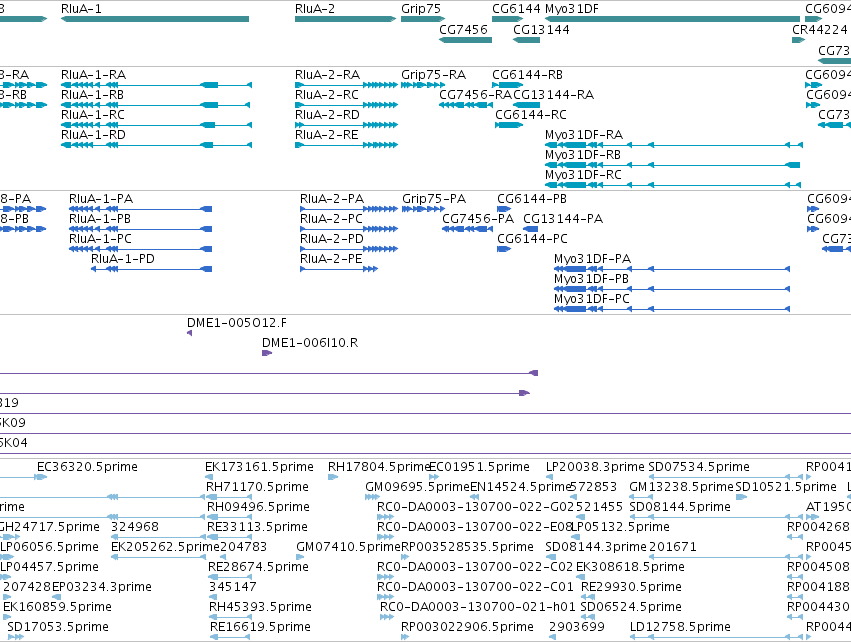Open EST label SD08144.3prime
This screenshot has width=851, height=642.
tap(596, 547)
